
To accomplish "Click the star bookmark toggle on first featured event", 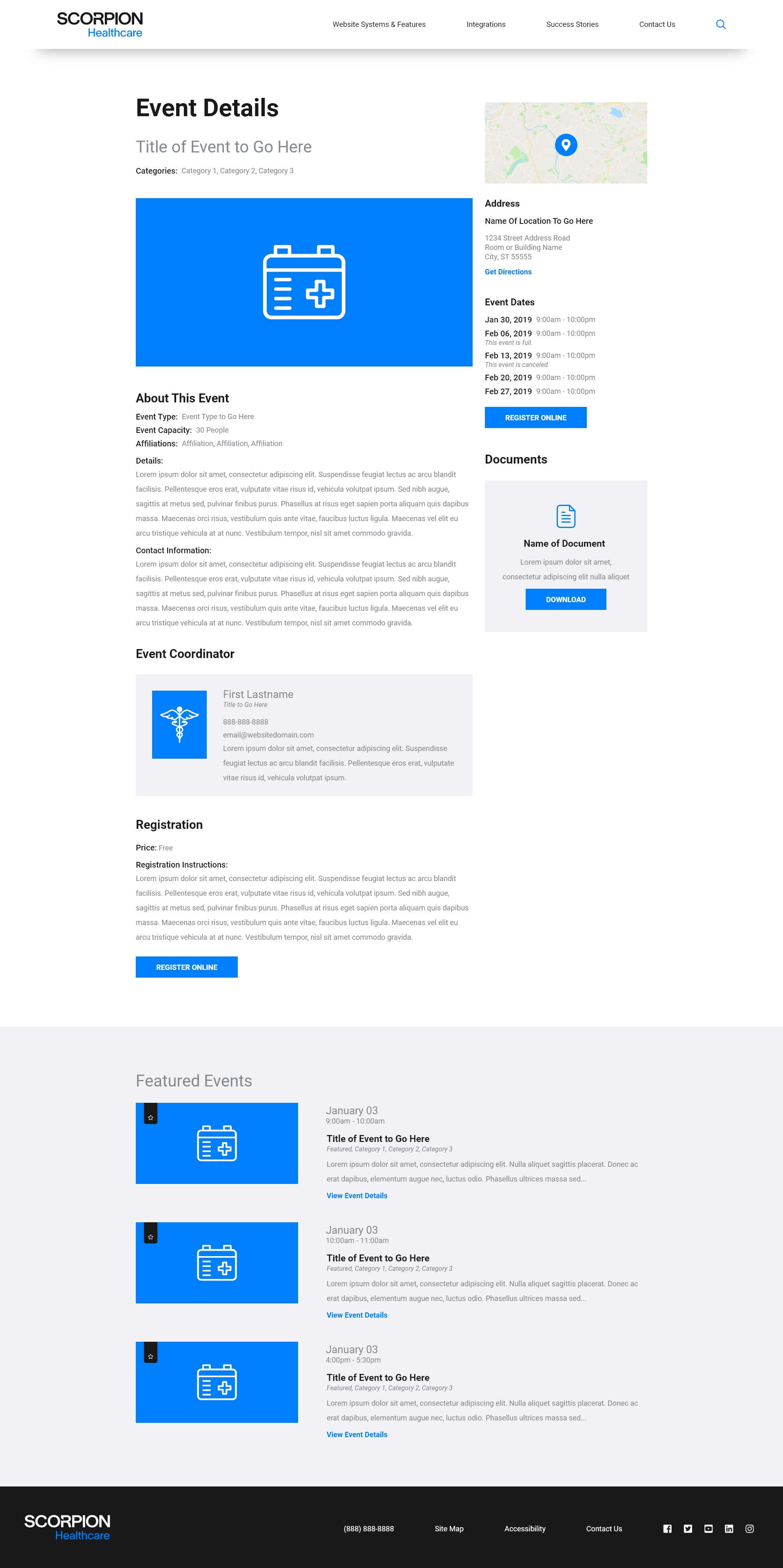I will 151,1113.
